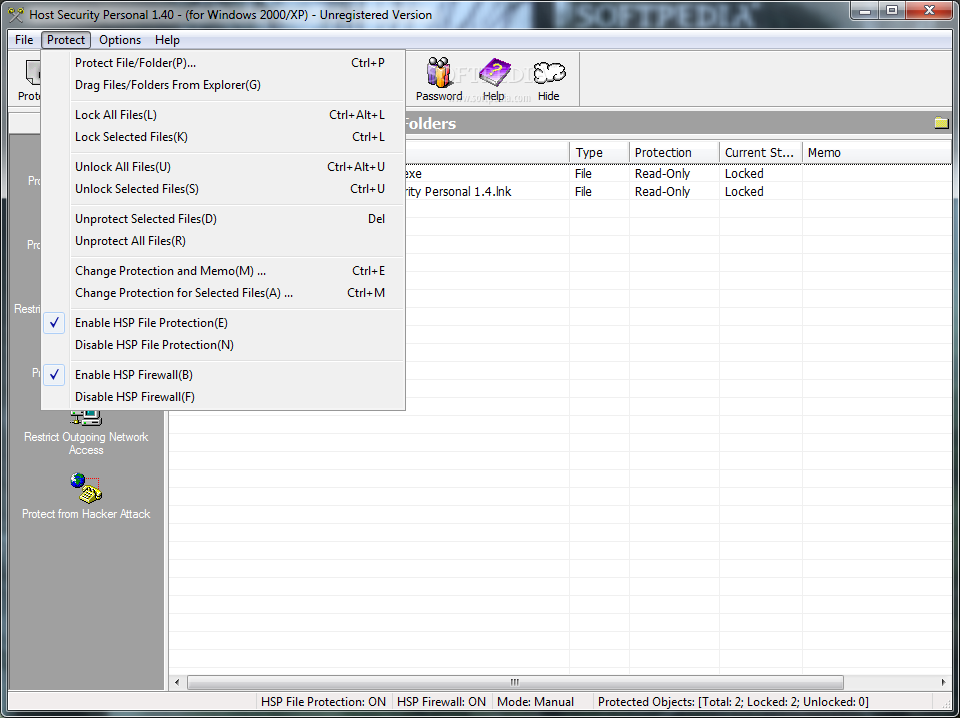Viewport: 960px width, 718px height.
Task: Open the File menu
Action: (24, 40)
